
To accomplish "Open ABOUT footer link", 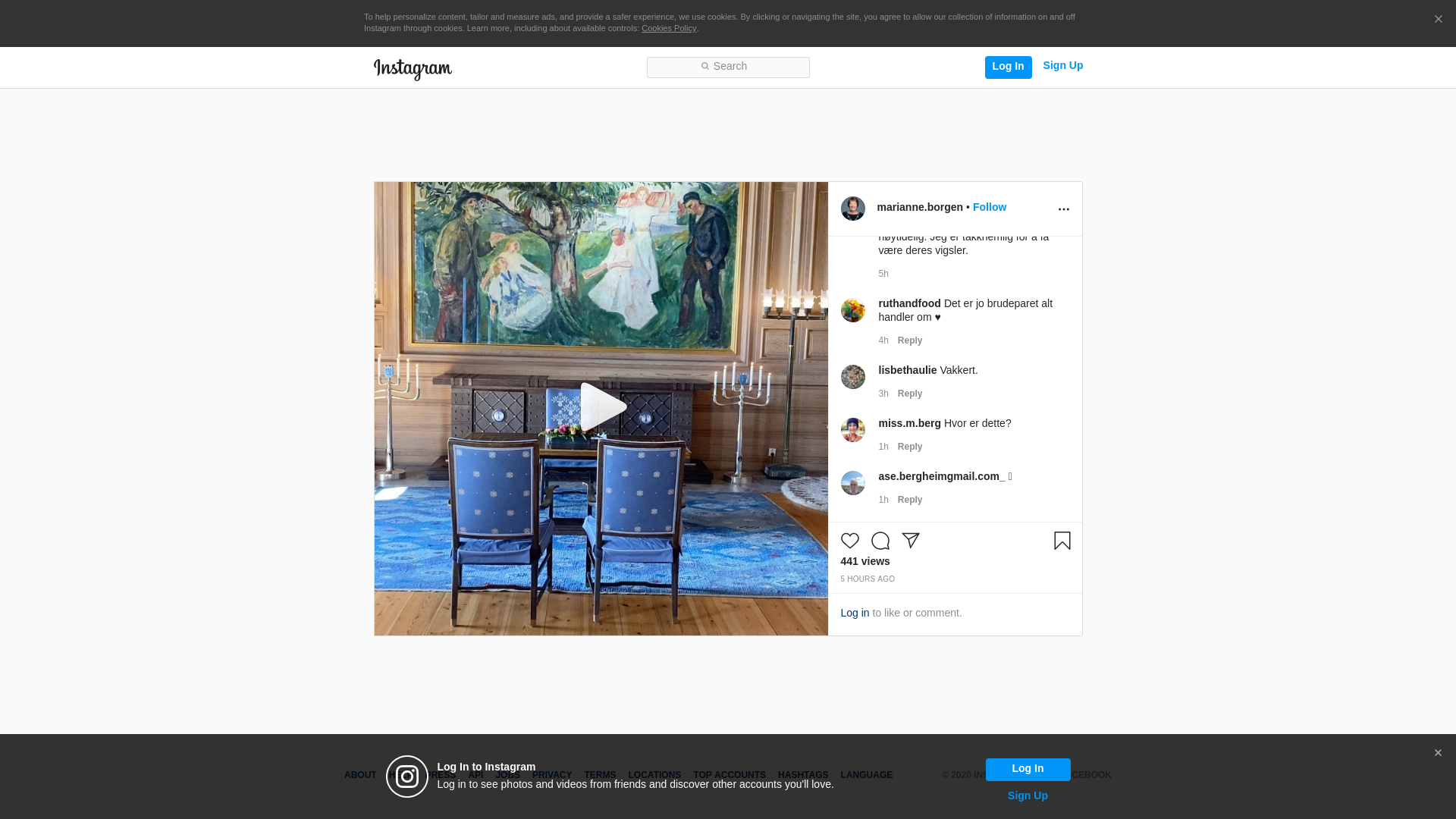I will click(360, 775).
